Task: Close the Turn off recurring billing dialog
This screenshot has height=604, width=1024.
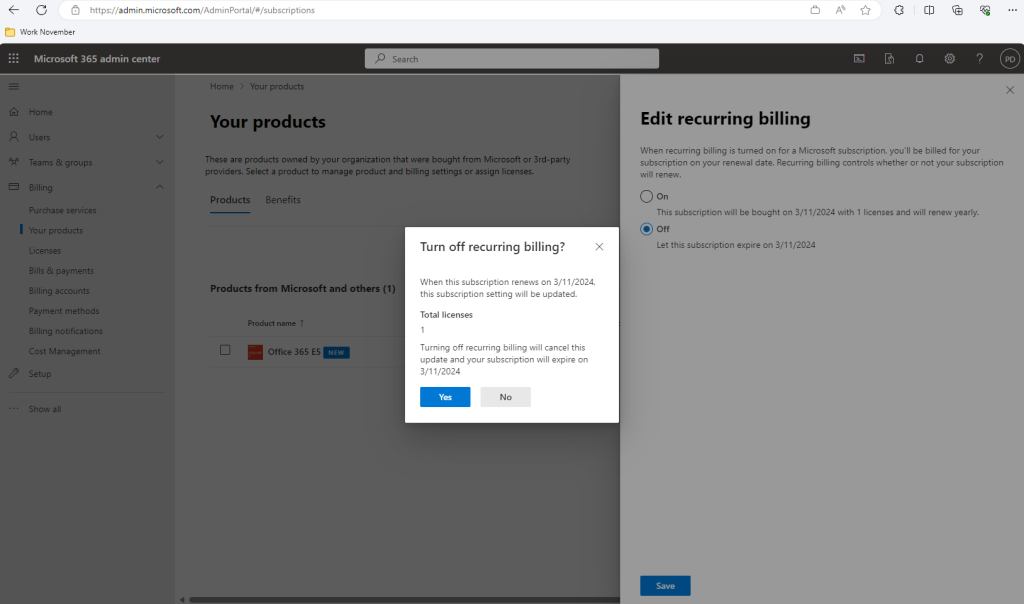Action: pos(600,247)
